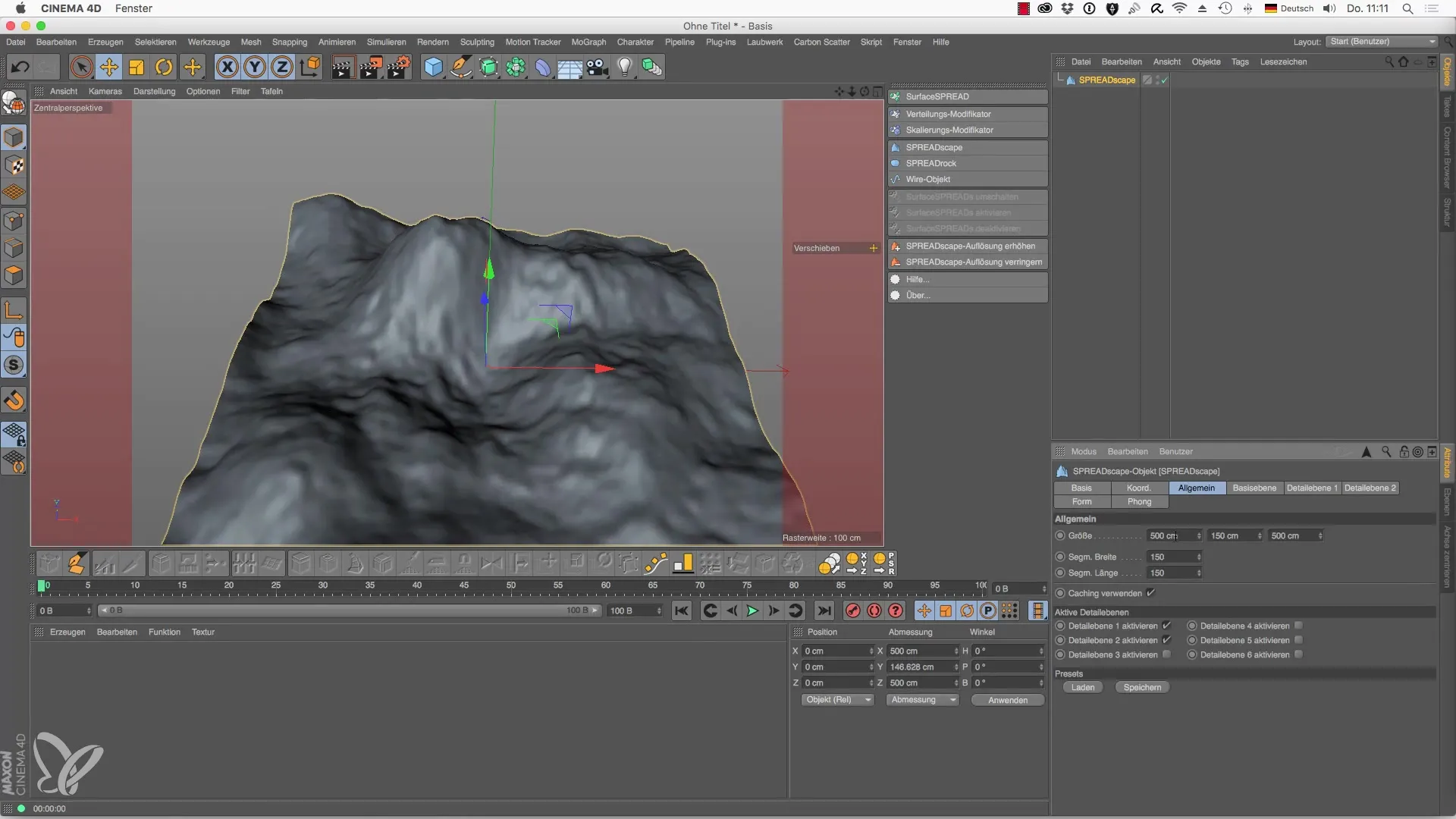
Task: Toggle the Z axis lock icon
Action: point(282,67)
